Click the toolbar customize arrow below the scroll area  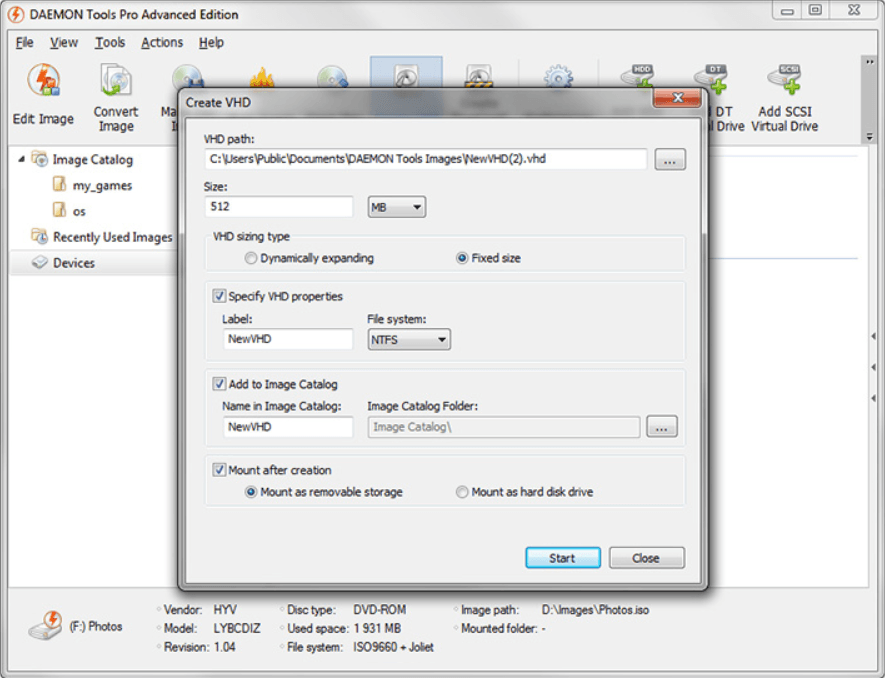pyautogui.click(x=870, y=137)
